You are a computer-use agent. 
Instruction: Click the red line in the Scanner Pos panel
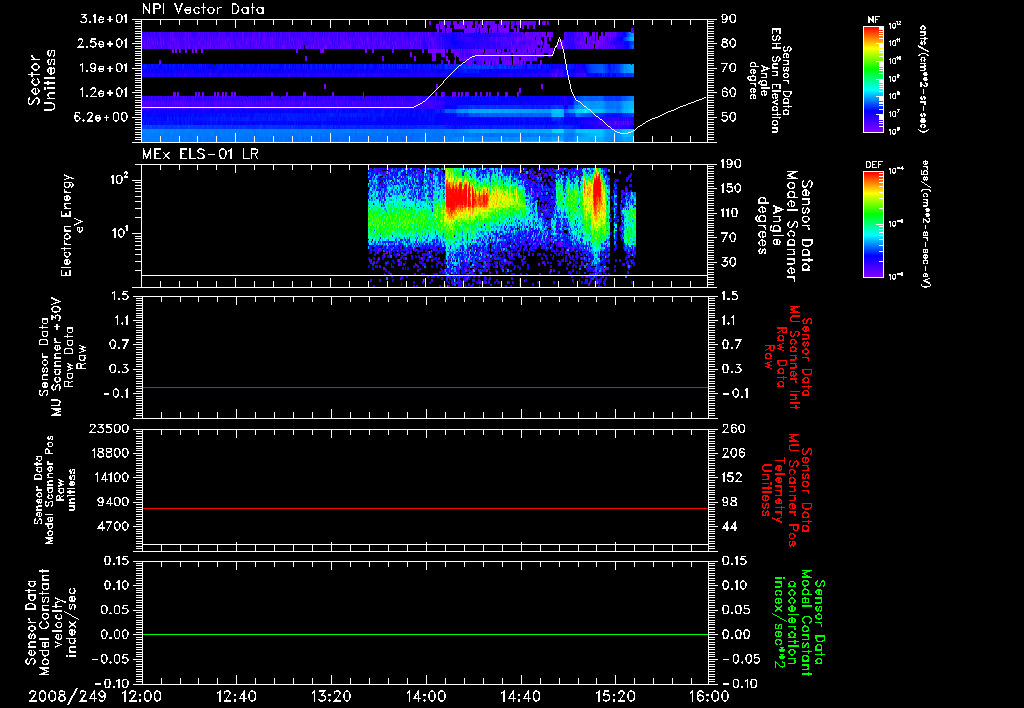click(x=425, y=508)
